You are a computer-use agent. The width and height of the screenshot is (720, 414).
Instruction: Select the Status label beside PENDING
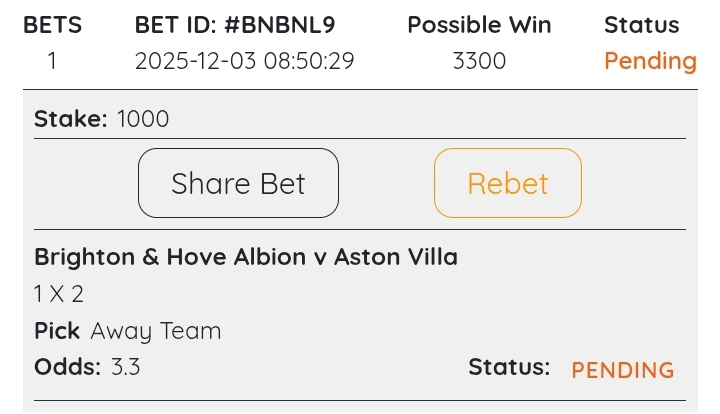pos(509,367)
